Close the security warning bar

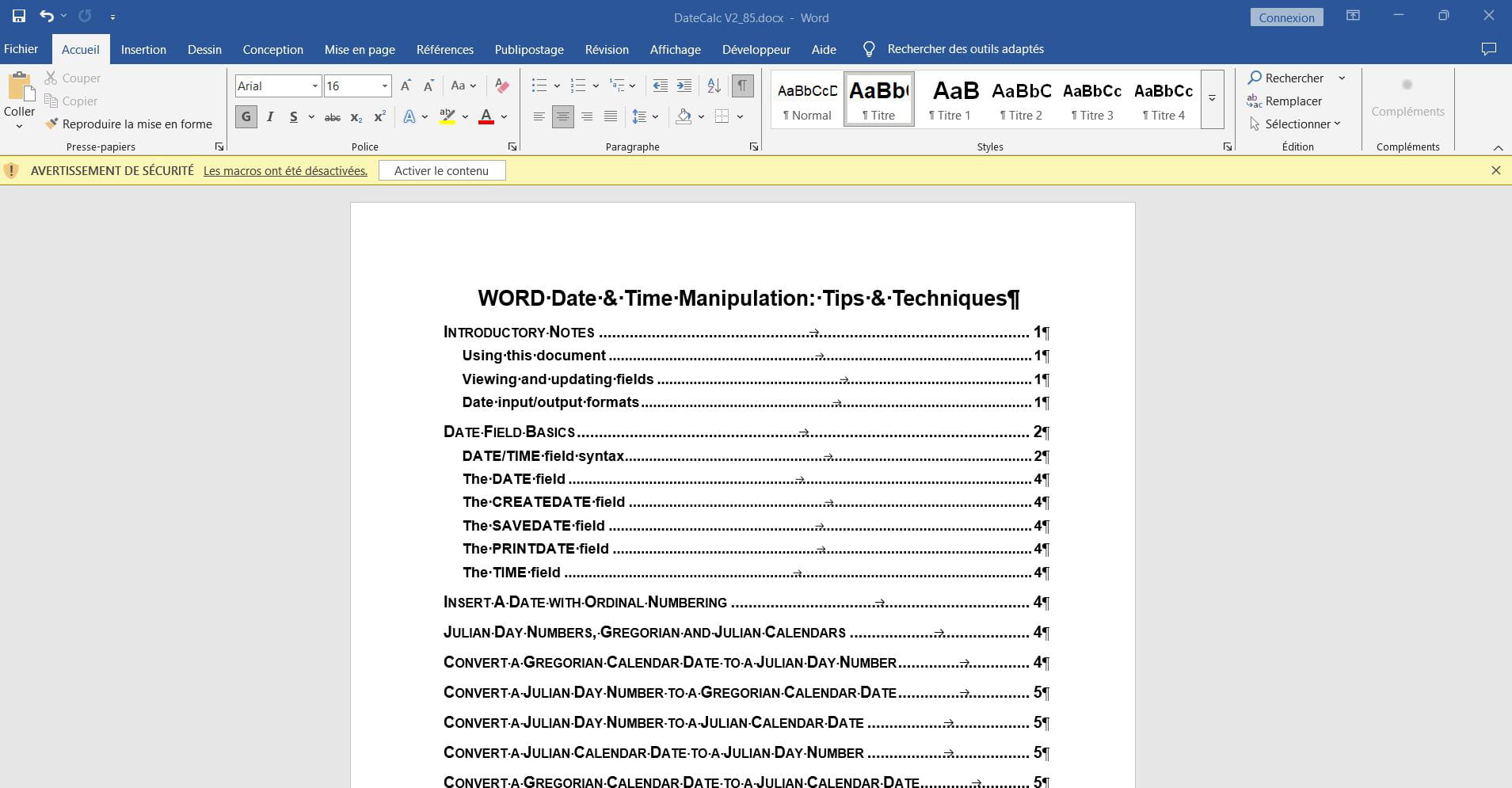[x=1496, y=170]
